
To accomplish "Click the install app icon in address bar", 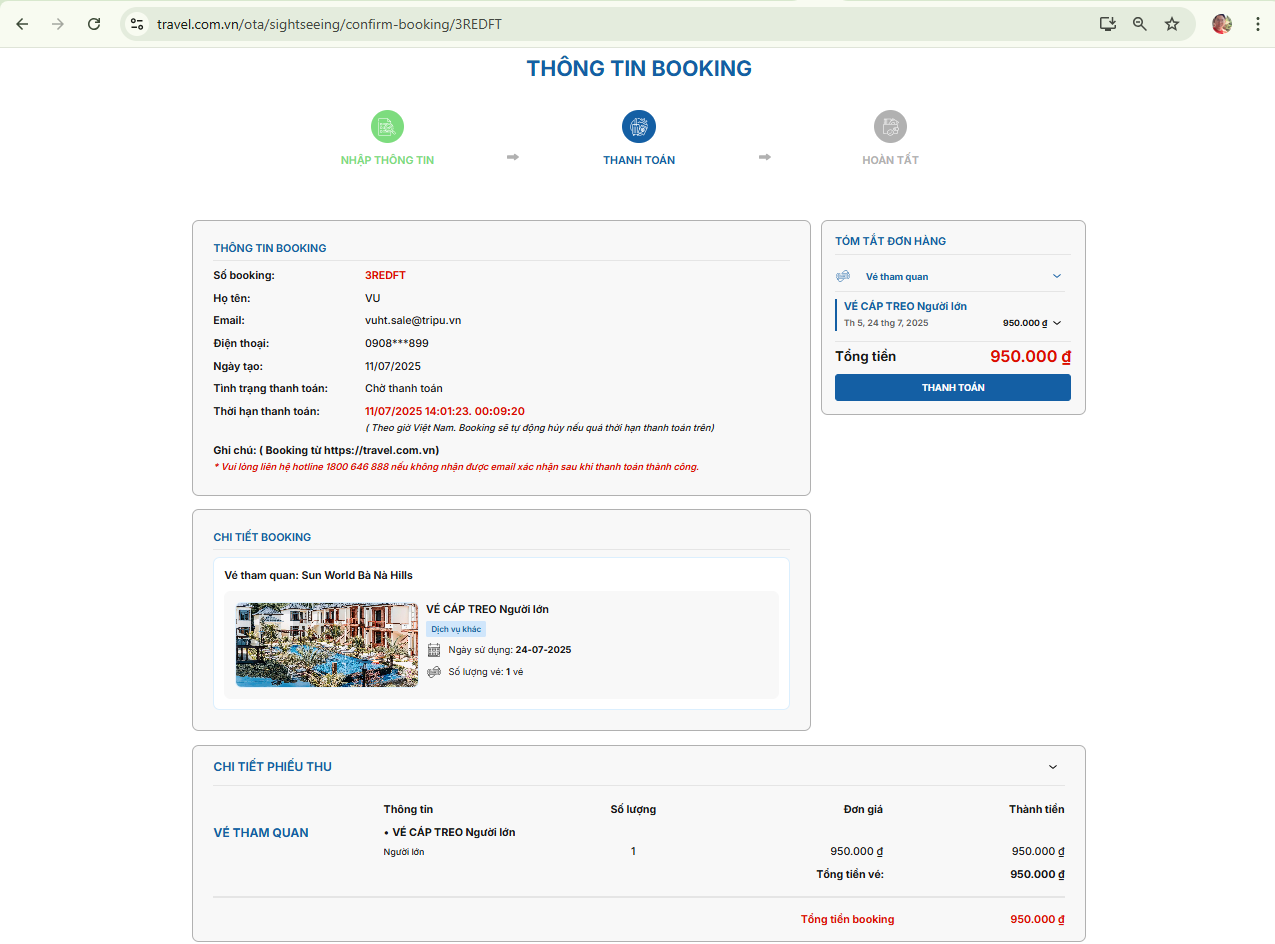I will point(1107,24).
